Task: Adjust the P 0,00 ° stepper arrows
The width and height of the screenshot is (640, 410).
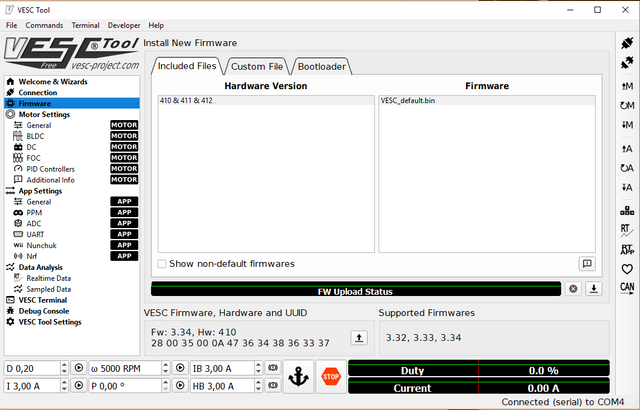Action: pos(165,386)
